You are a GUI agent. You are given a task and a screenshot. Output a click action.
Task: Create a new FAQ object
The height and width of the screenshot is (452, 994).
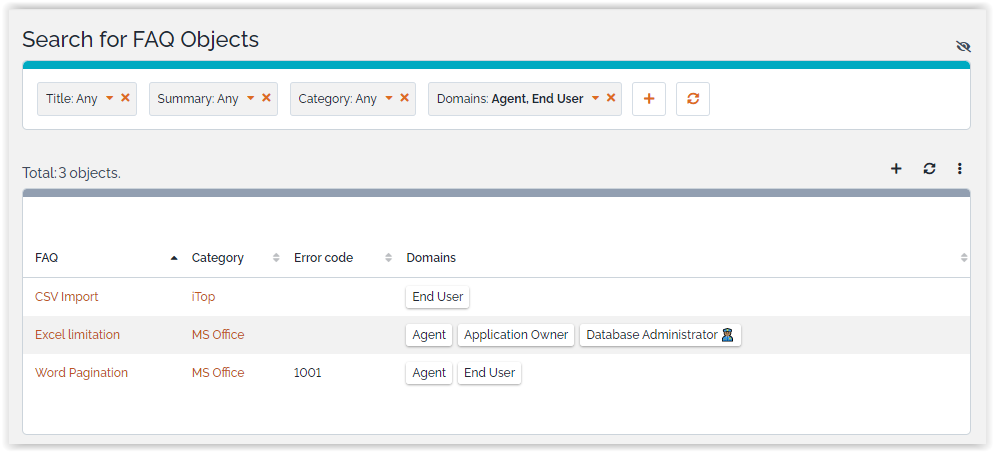896,169
